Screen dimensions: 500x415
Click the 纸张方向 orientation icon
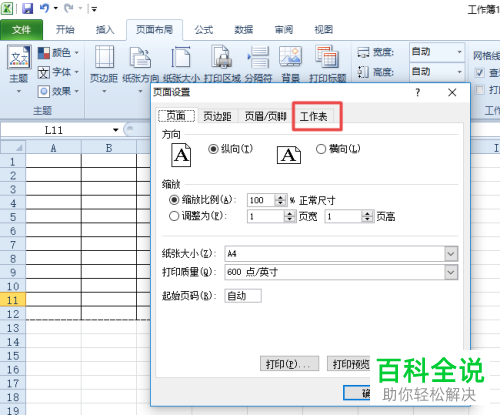click(x=140, y=57)
